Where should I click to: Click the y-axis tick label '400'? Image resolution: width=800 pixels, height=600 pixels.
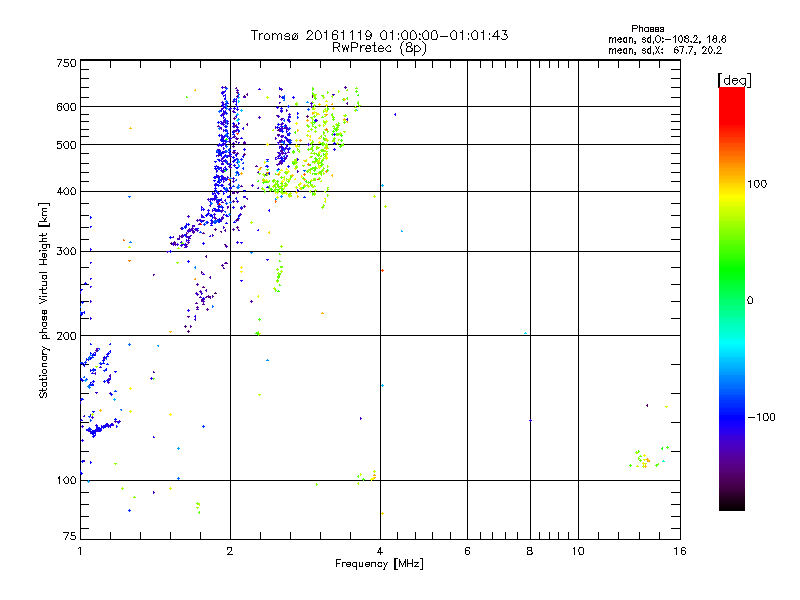(66, 192)
